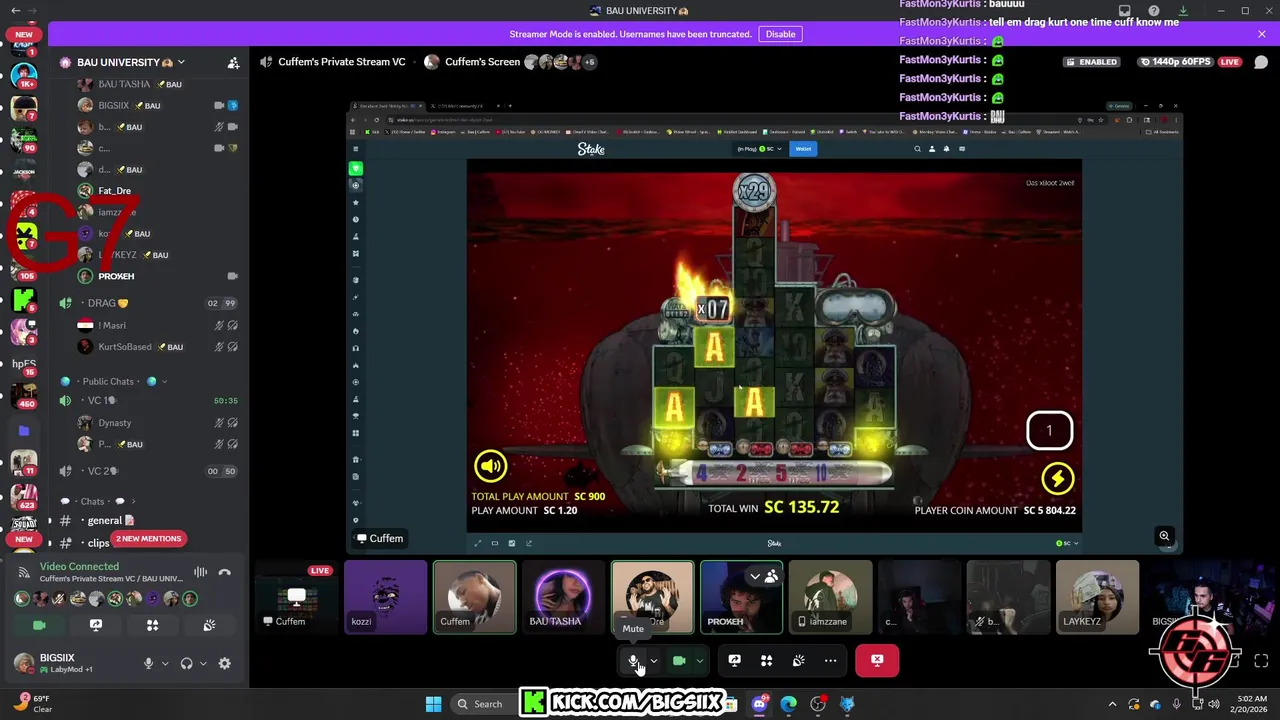Select BAU TASHA participant tile
The image size is (1280, 720).
pos(562,597)
